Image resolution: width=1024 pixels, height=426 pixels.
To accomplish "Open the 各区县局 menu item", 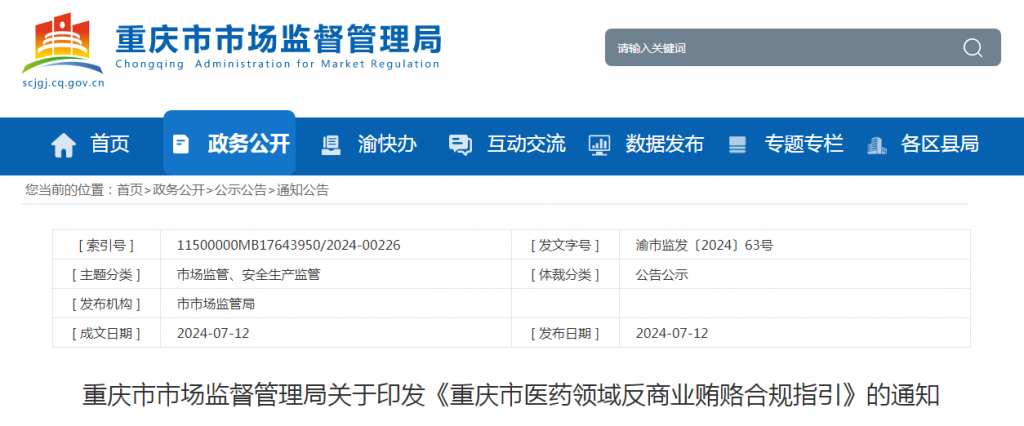I will point(940,144).
